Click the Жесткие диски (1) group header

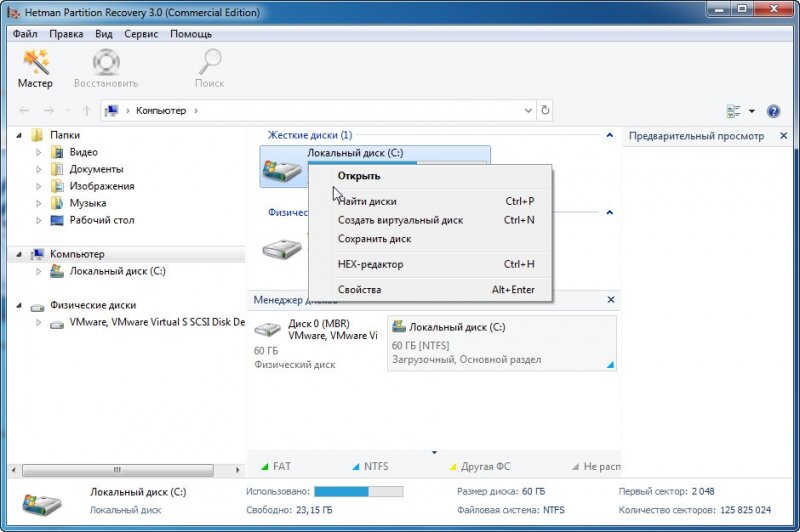click(310, 135)
